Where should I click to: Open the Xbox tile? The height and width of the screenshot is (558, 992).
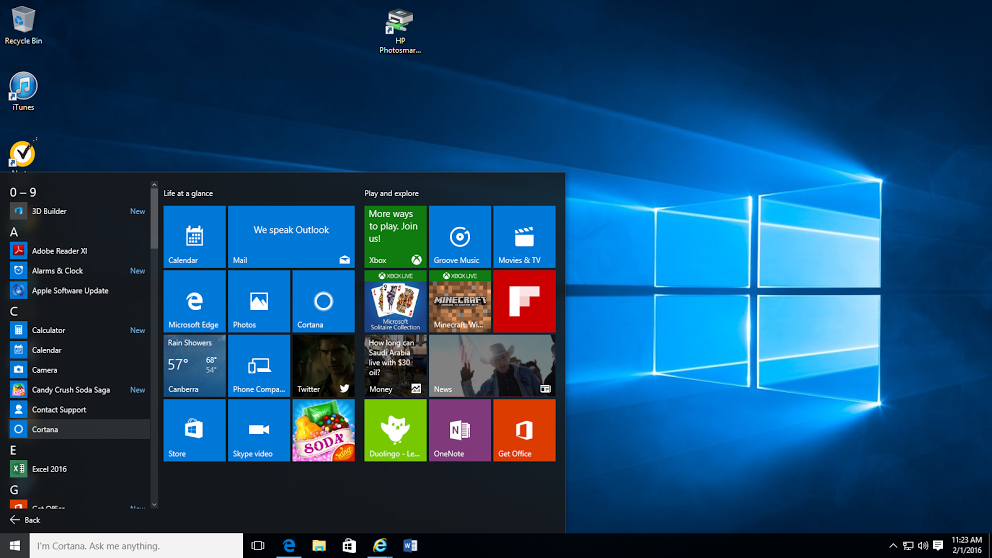(395, 237)
